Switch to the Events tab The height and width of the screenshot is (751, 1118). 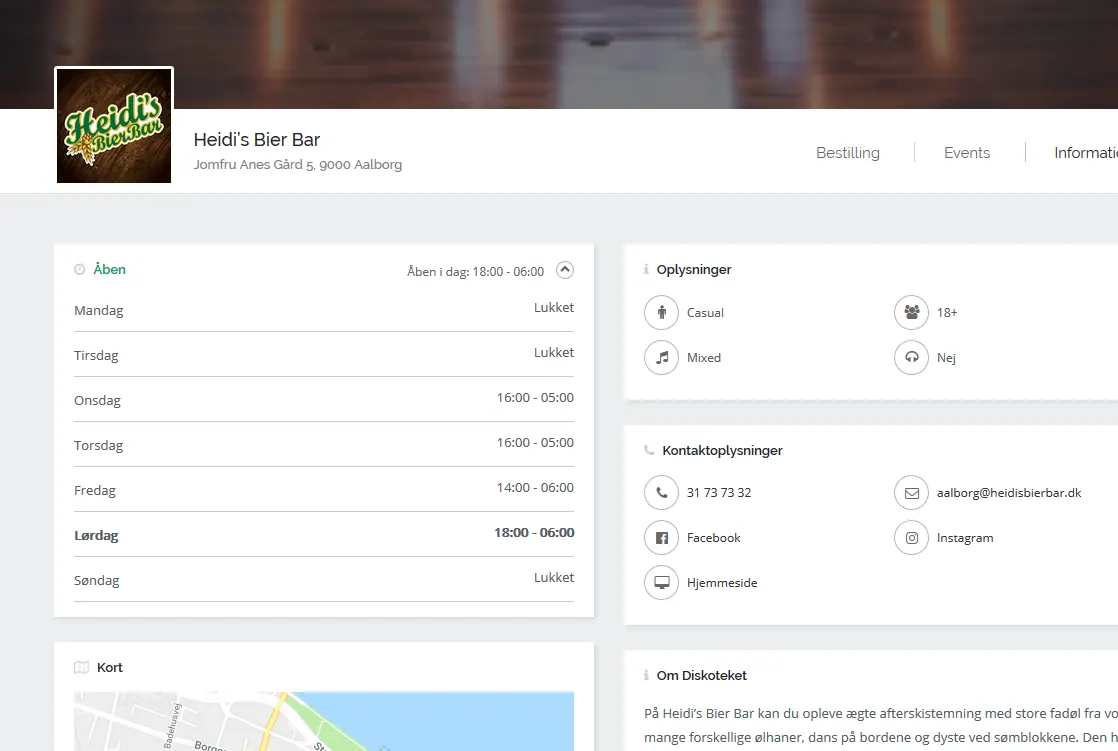coord(967,153)
